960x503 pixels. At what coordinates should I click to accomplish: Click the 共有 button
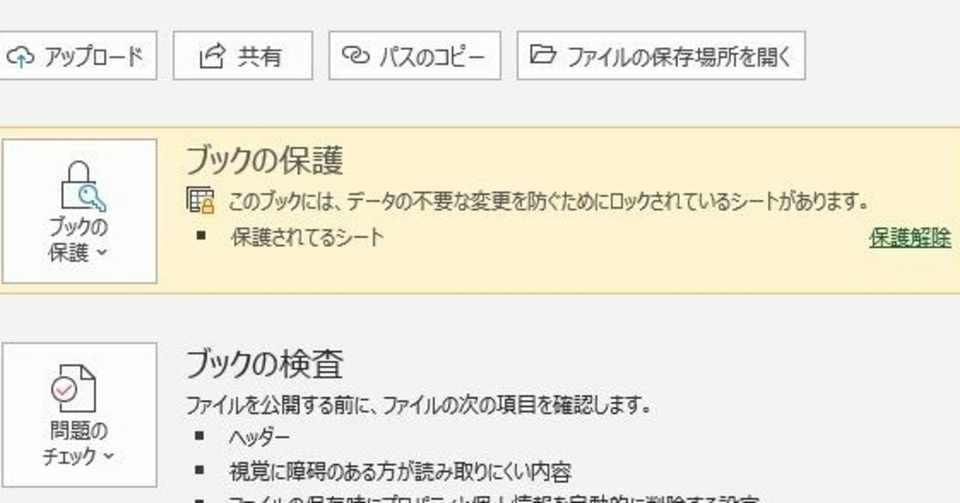243,56
